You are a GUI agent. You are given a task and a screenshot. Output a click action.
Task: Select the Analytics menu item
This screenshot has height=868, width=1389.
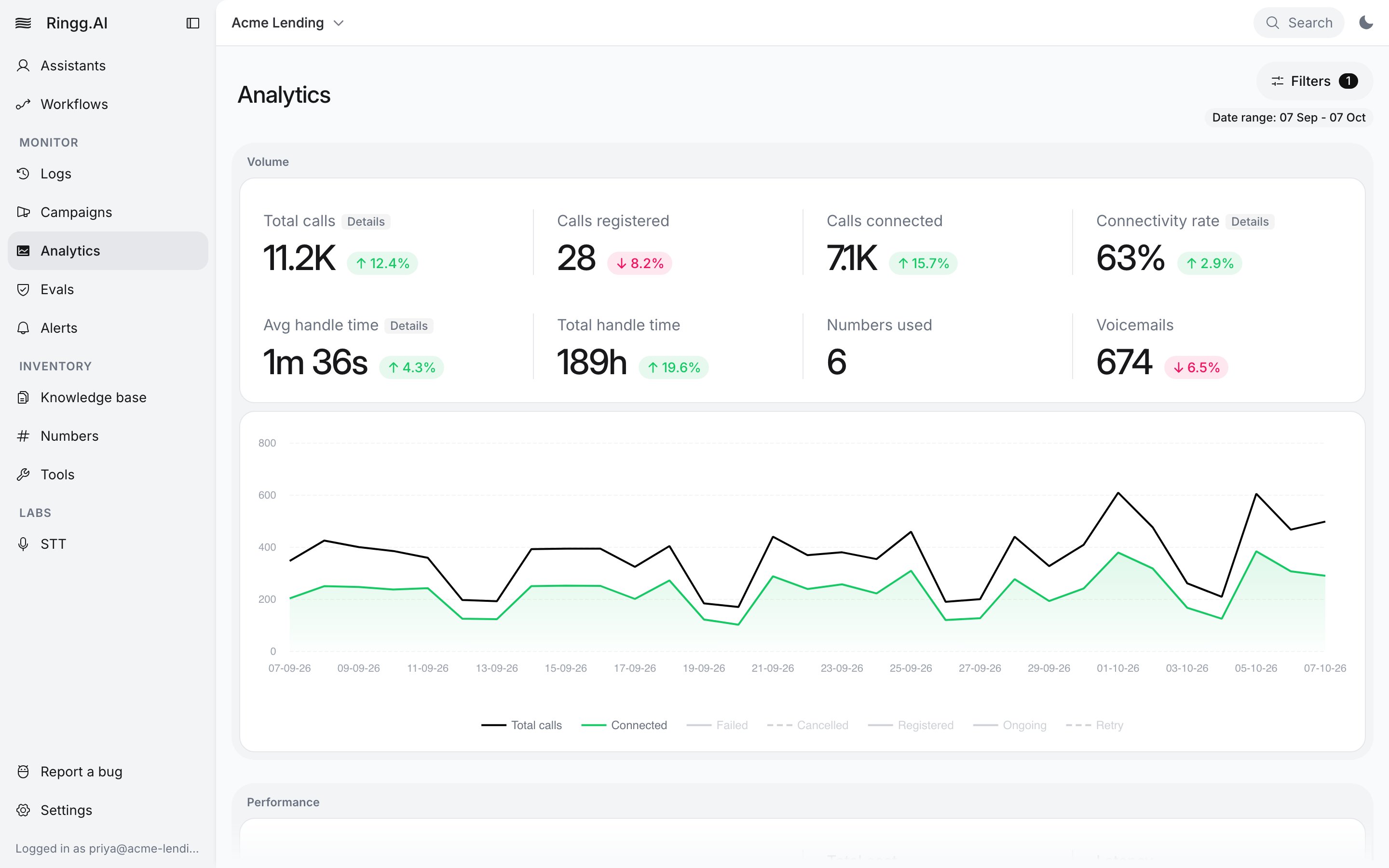tap(108, 250)
